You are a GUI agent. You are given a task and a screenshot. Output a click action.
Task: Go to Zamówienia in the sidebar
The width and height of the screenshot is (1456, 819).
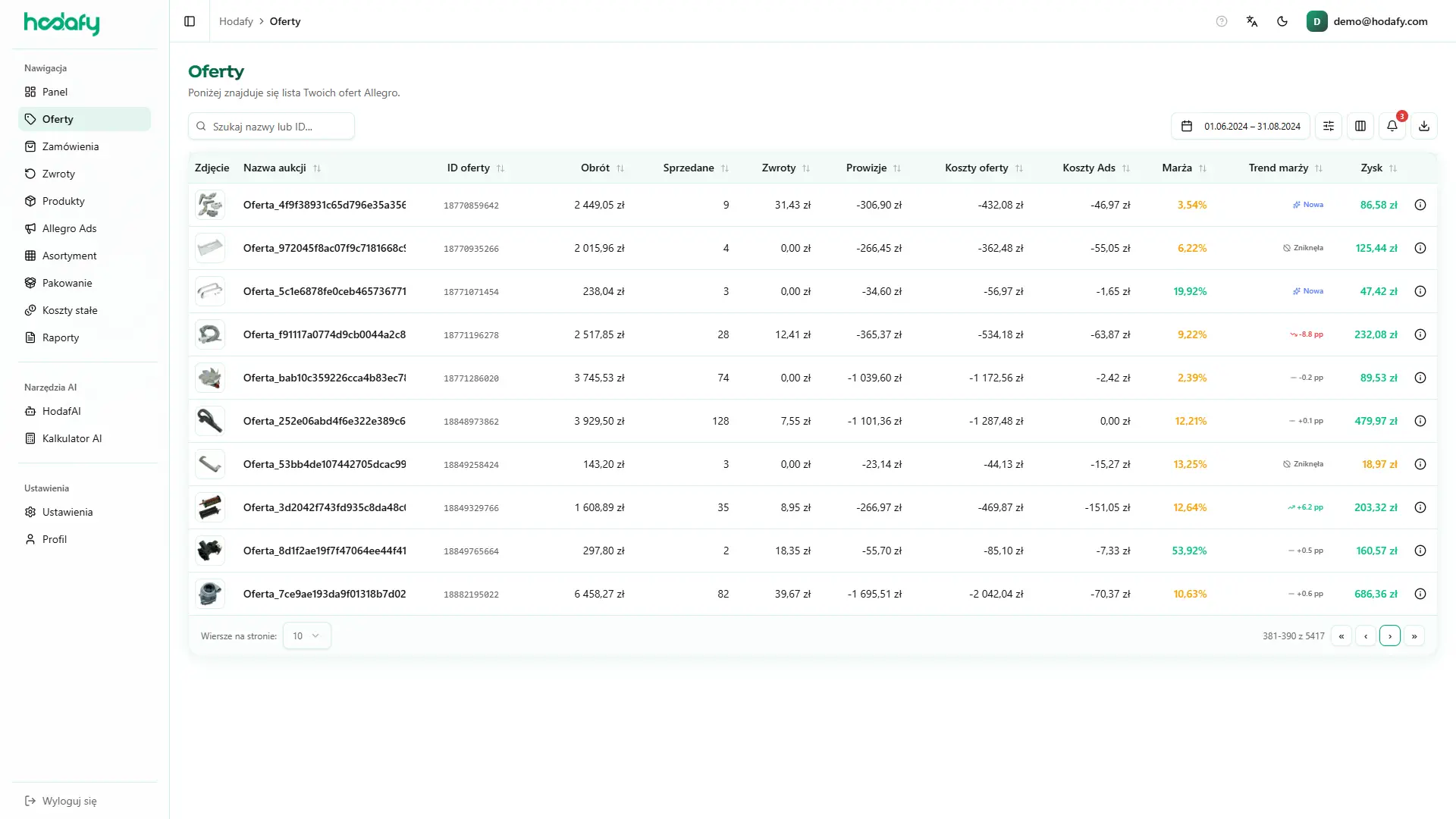[x=70, y=146]
